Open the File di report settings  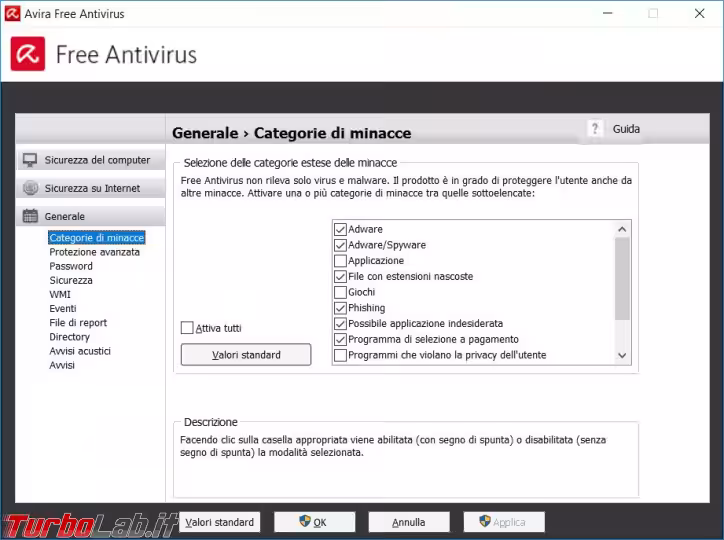pyautogui.click(x=78, y=323)
